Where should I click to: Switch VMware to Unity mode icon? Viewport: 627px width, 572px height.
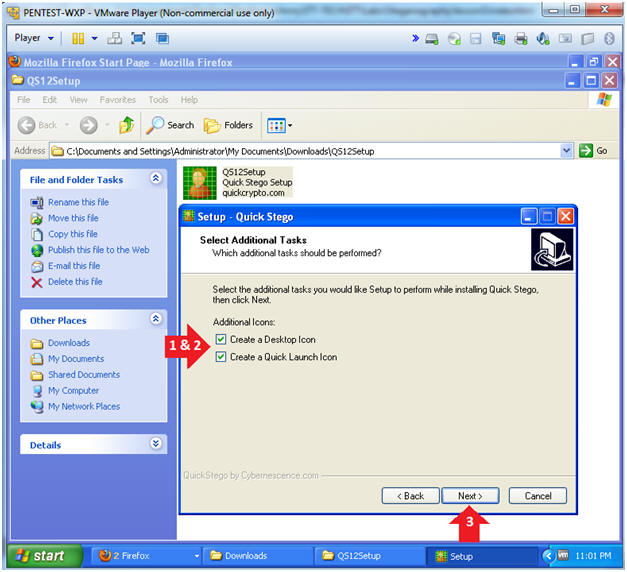pos(162,38)
